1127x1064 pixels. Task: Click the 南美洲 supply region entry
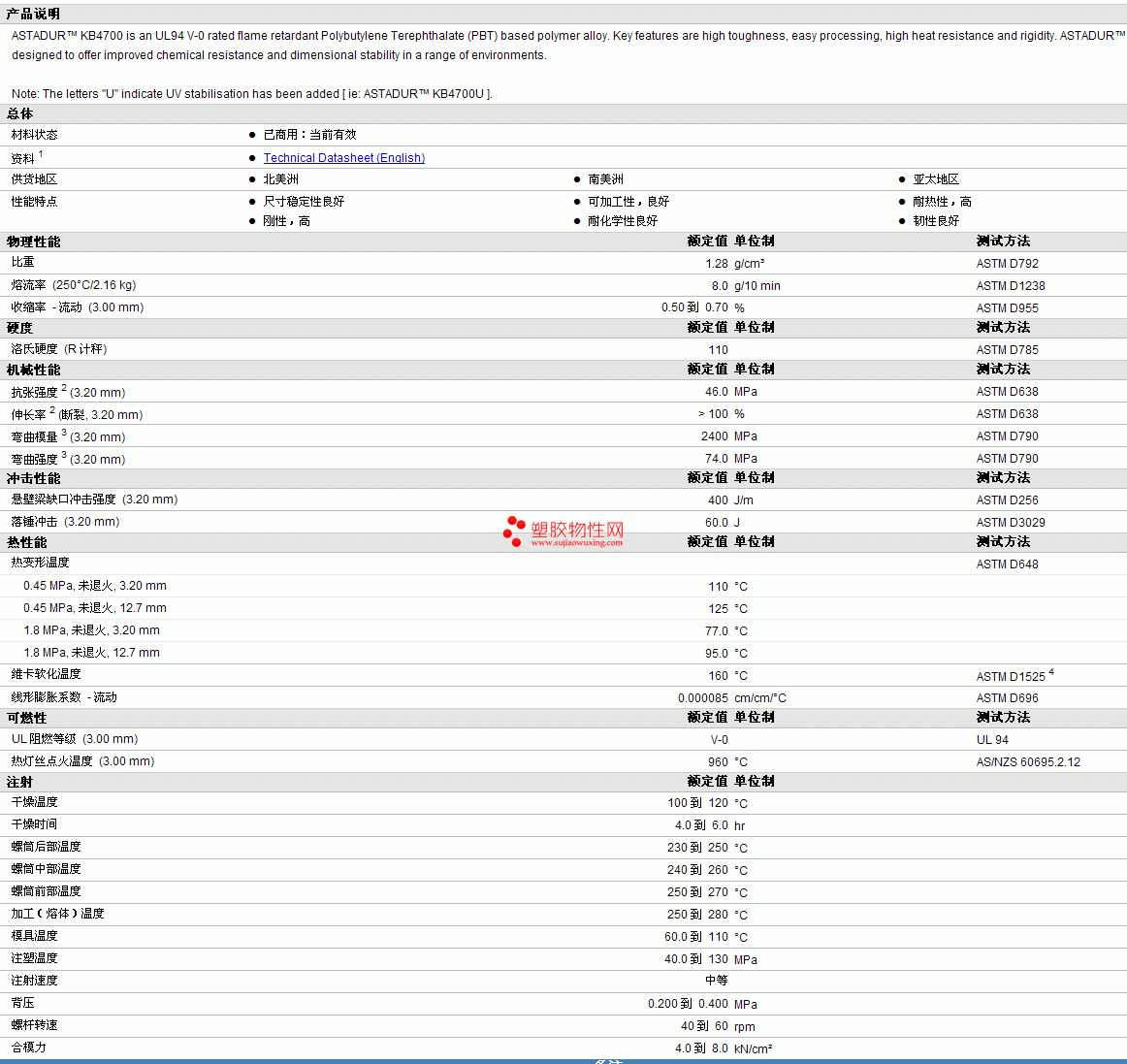click(x=605, y=179)
